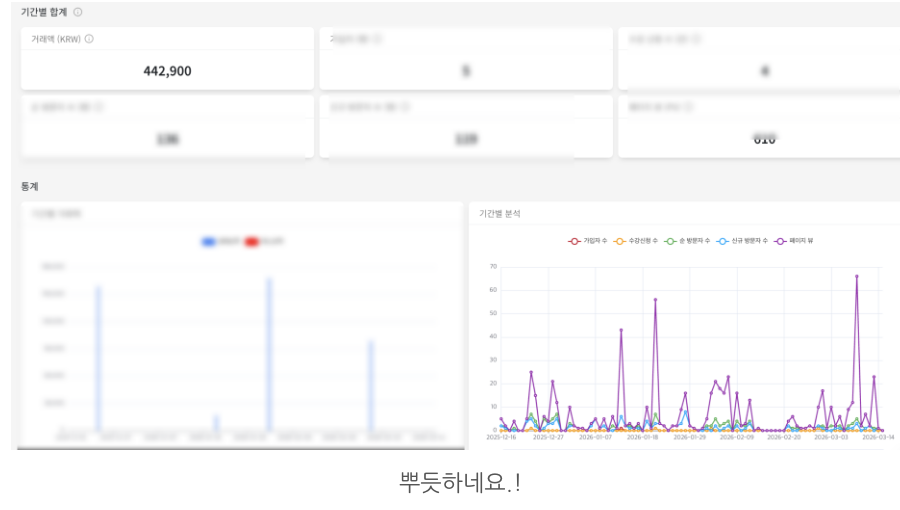This screenshot has height=510, width=900.
Task: Click the 통계 section heading
Action: (x=29, y=186)
